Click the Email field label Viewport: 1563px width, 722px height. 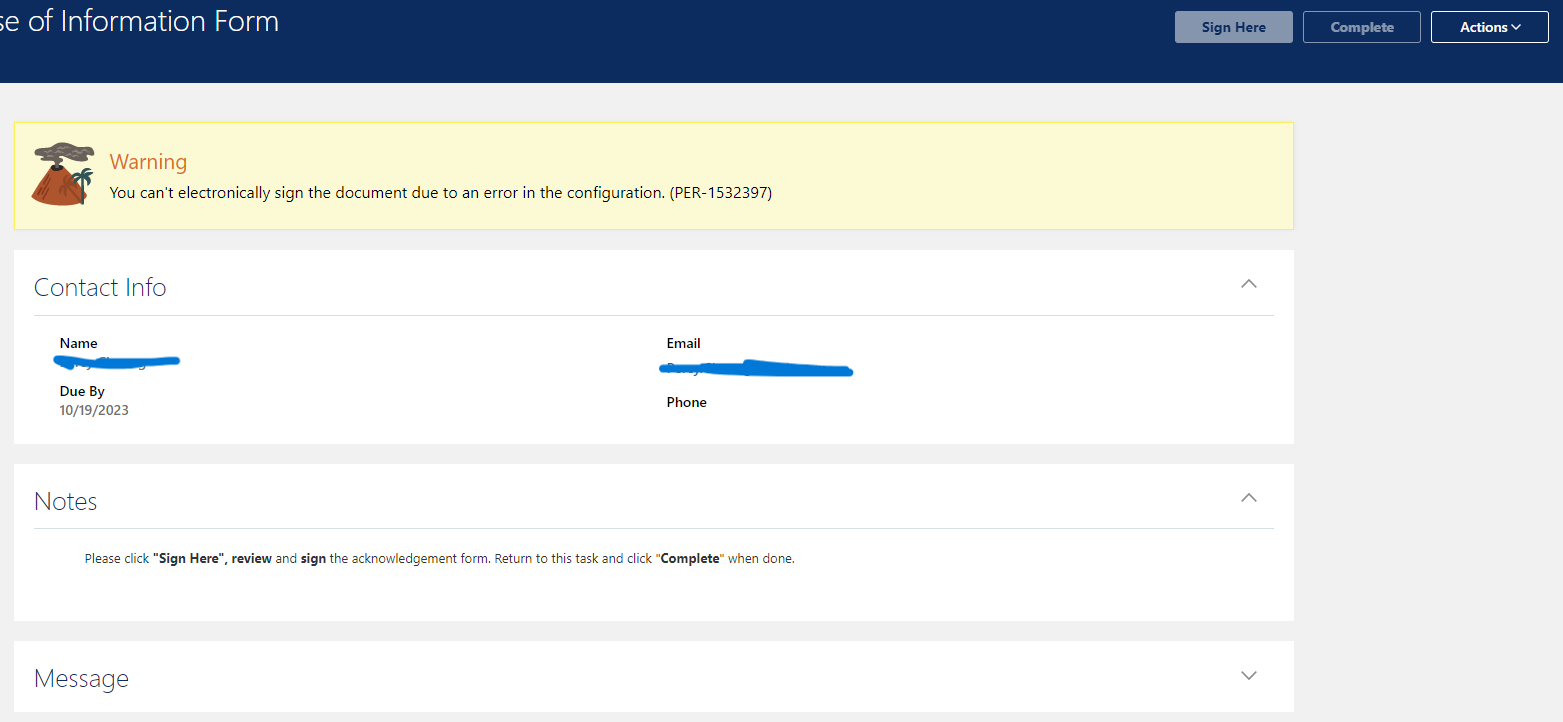click(684, 343)
